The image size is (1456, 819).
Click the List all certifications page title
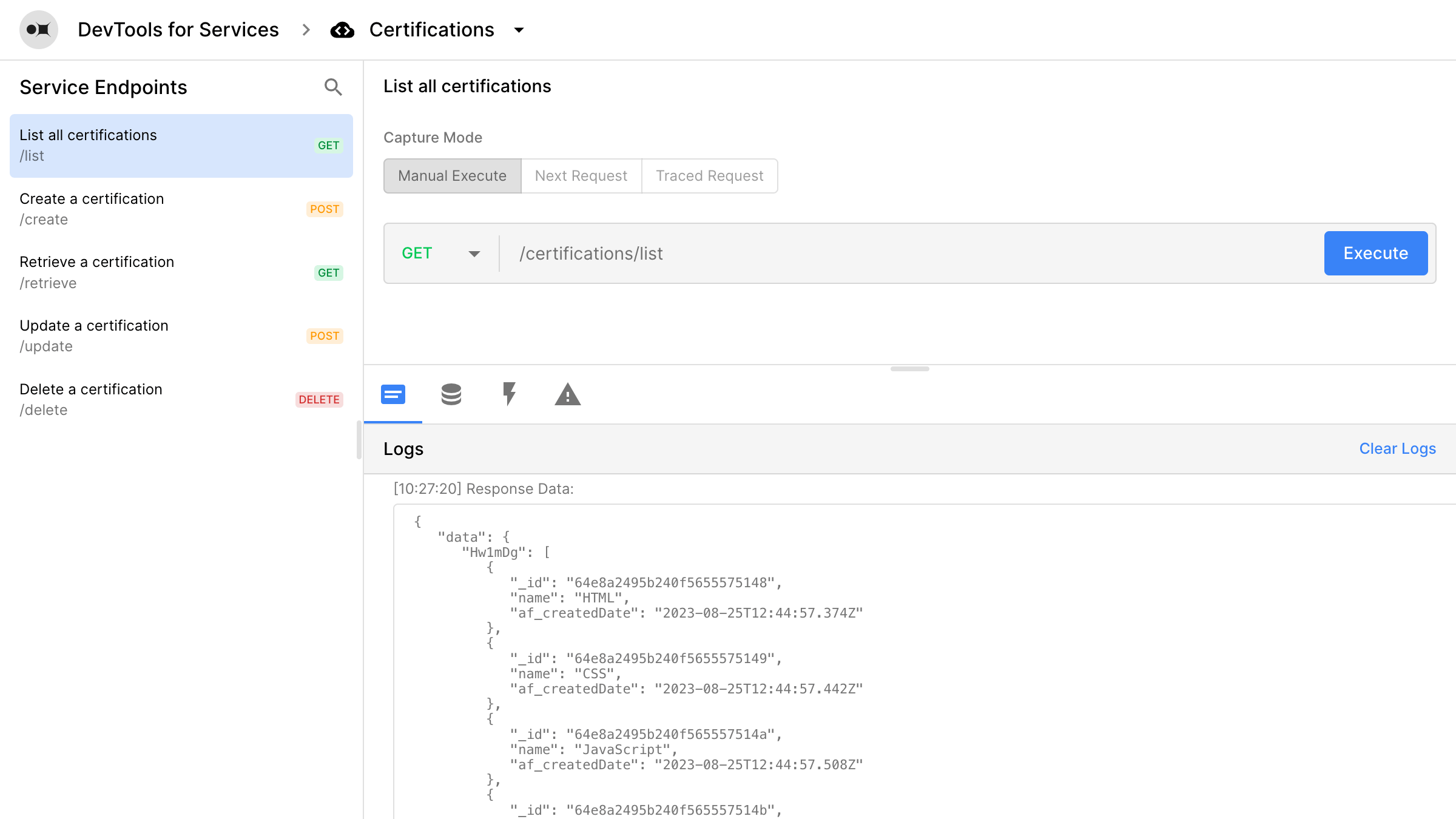(x=467, y=86)
